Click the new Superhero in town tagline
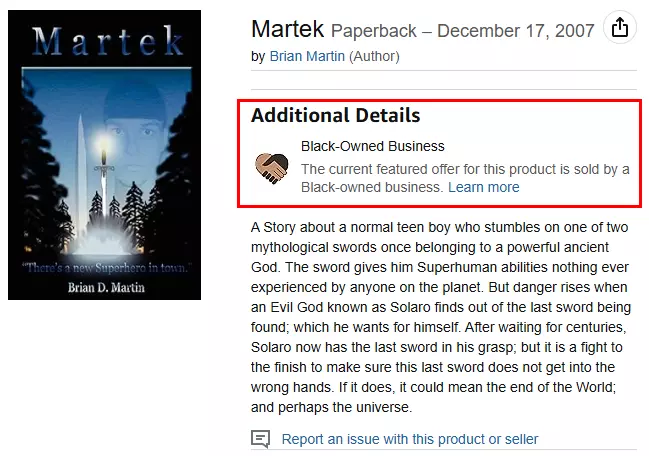649x456 pixels. [x=107, y=268]
